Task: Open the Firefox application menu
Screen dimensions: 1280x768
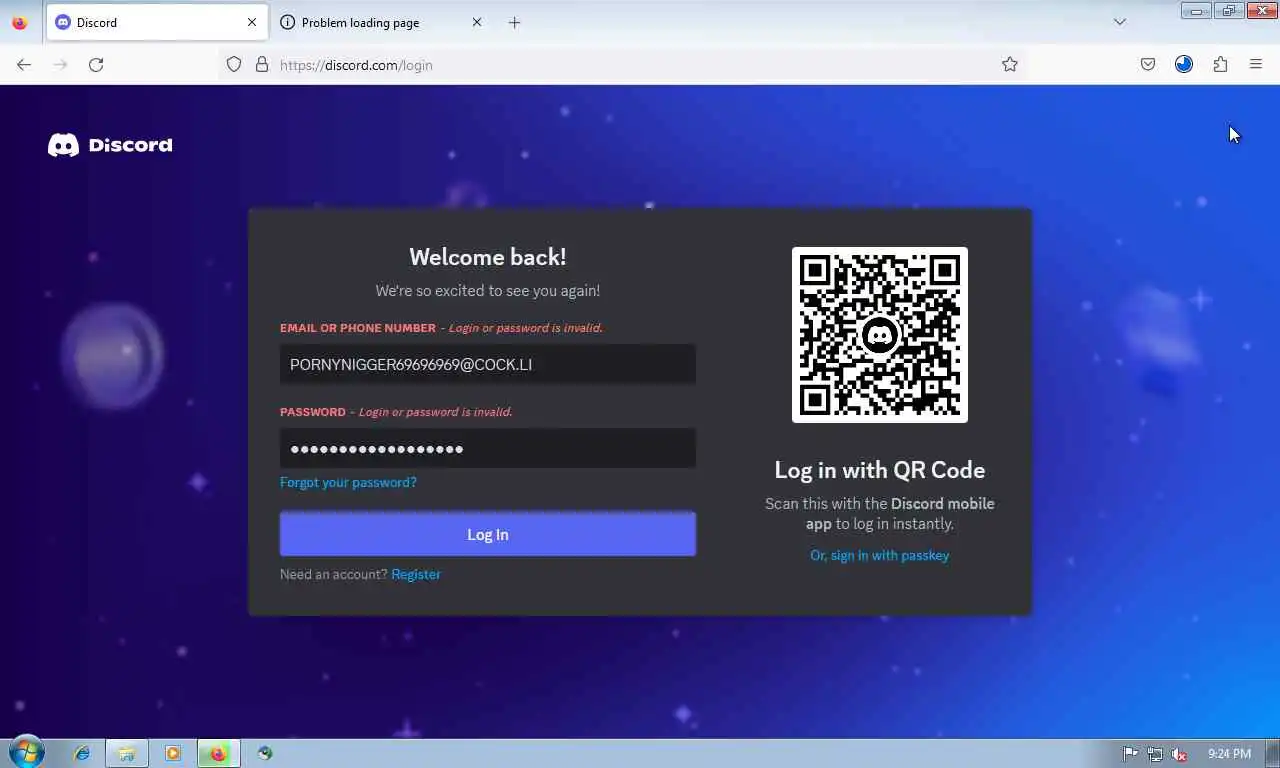Action: (1256, 65)
